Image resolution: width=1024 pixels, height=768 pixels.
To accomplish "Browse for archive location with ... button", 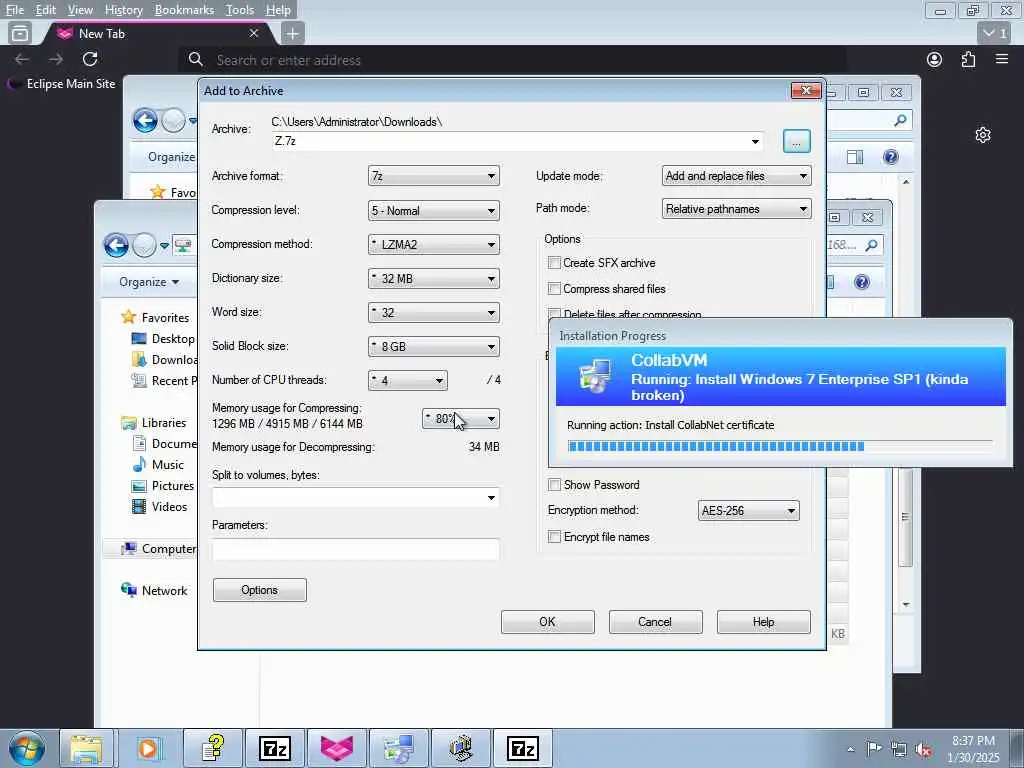I will pyautogui.click(x=796, y=141).
